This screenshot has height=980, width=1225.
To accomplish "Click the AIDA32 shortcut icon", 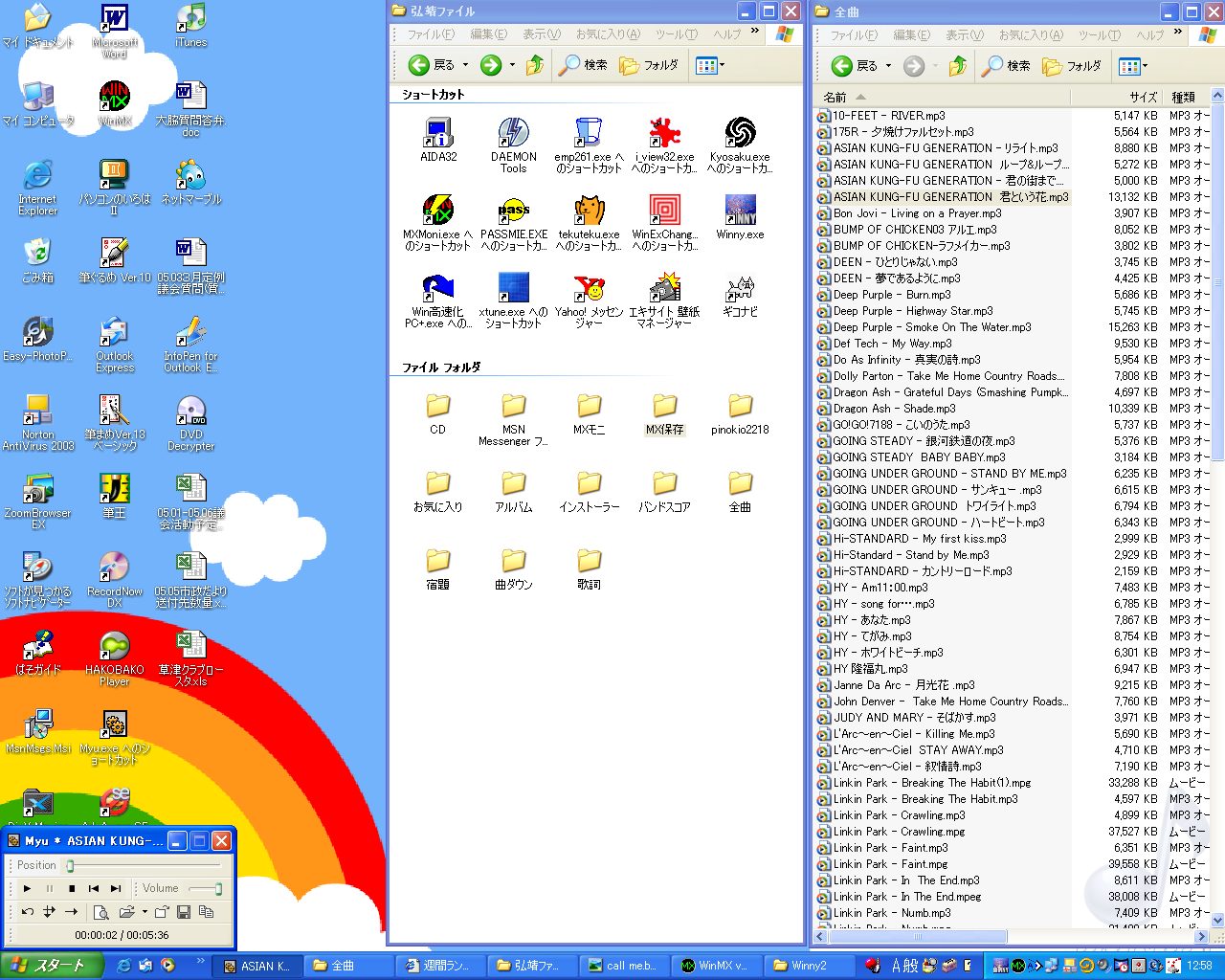I will point(438,134).
